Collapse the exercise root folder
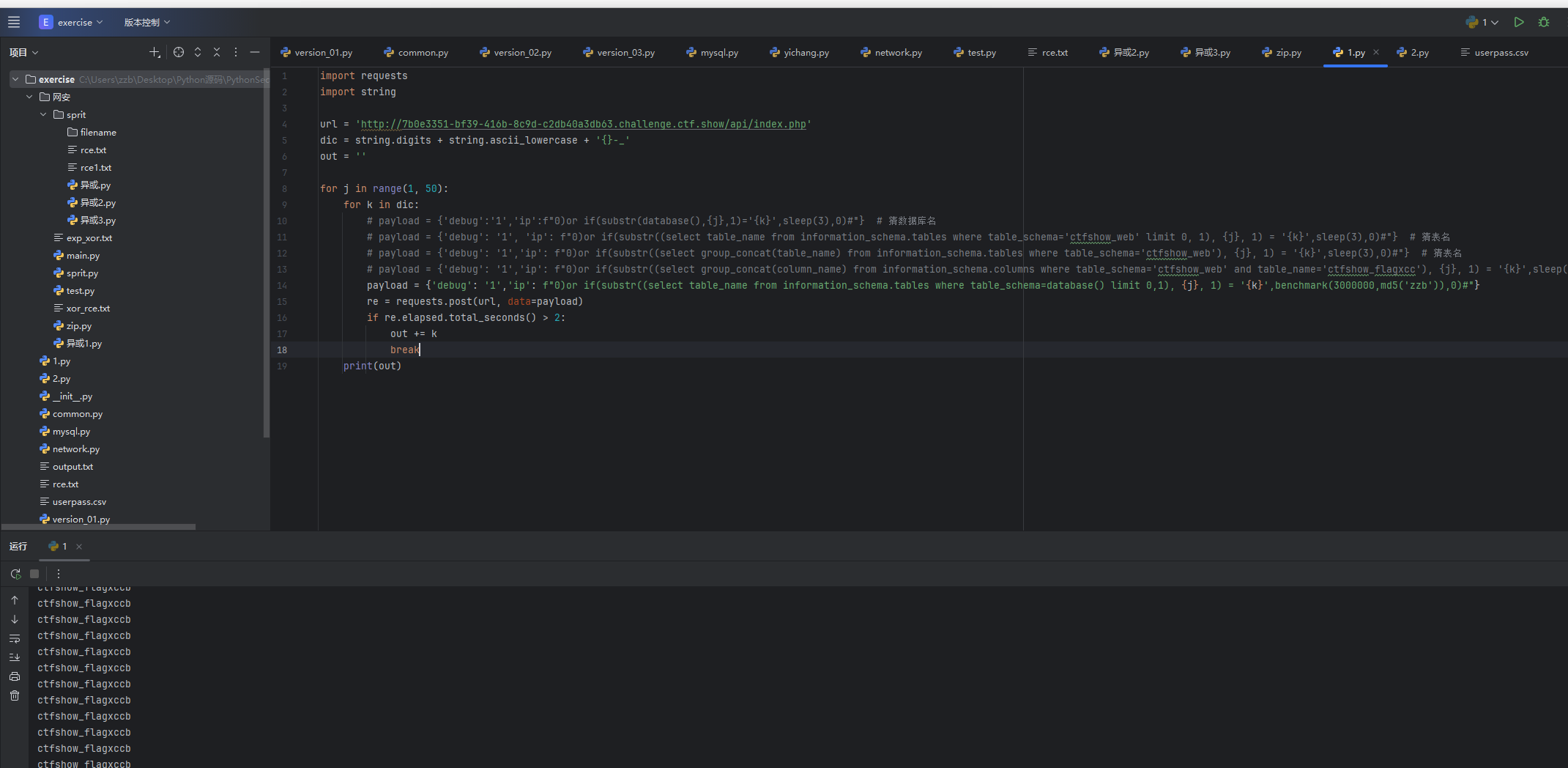1568x768 pixels. pos(15,79)
